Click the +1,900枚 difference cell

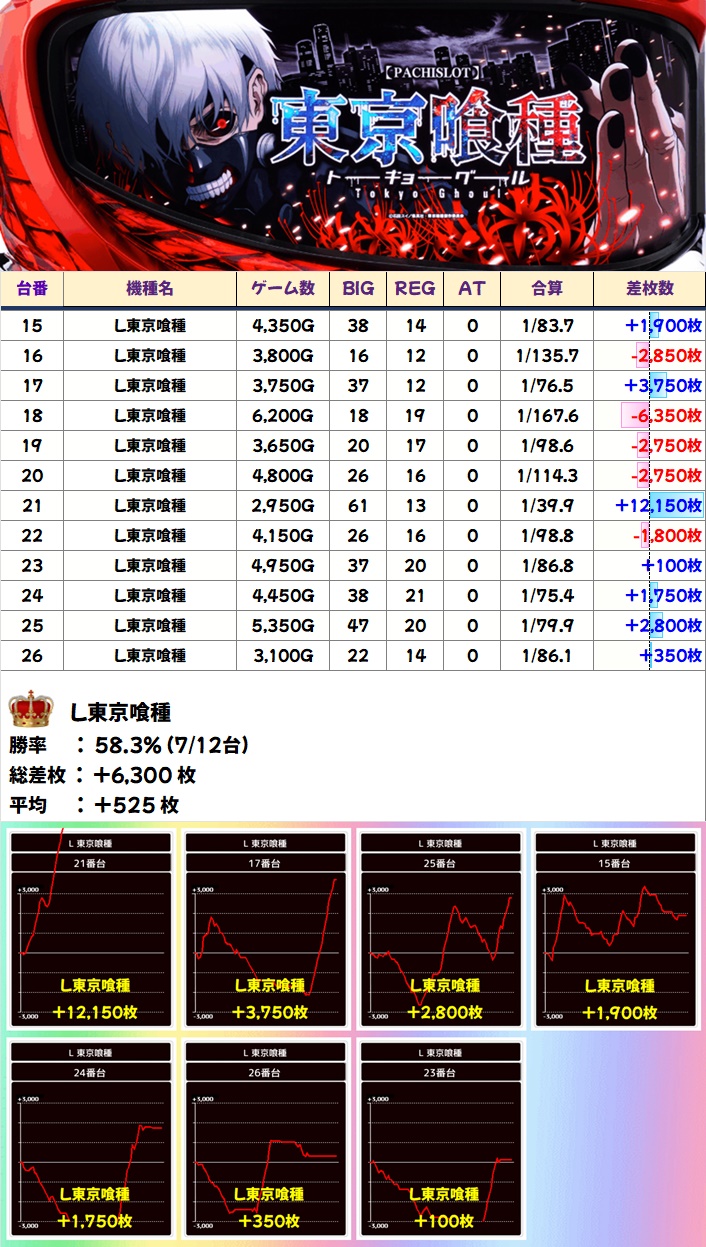650,326
